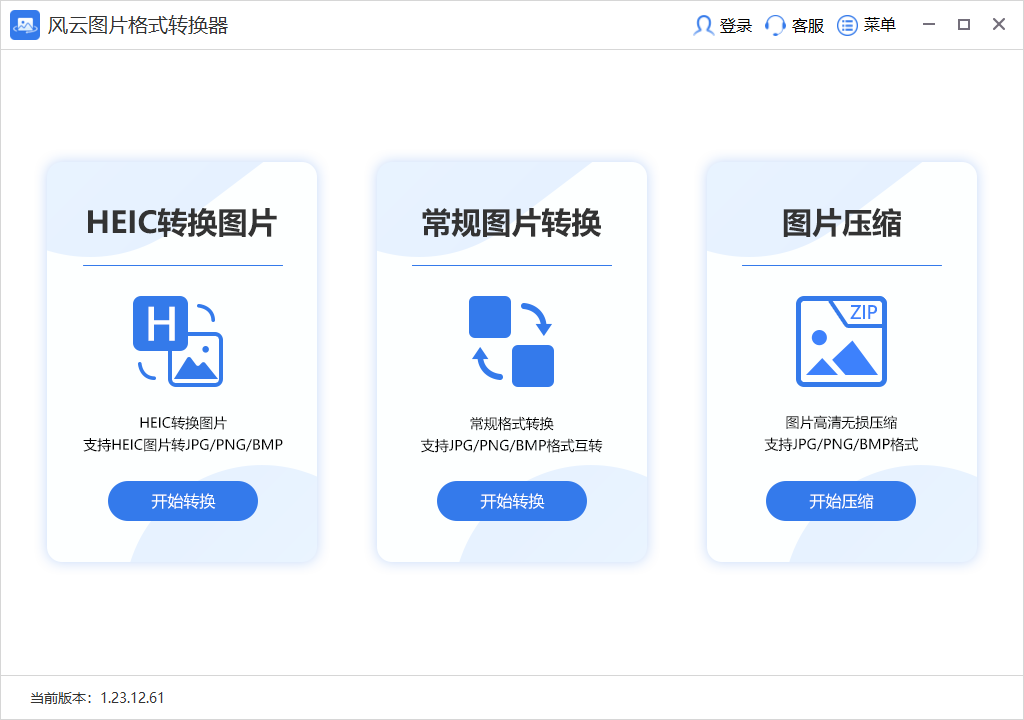Click the circular arrows conversion icon
The image size is (1024, 720).
pos(511,340)
